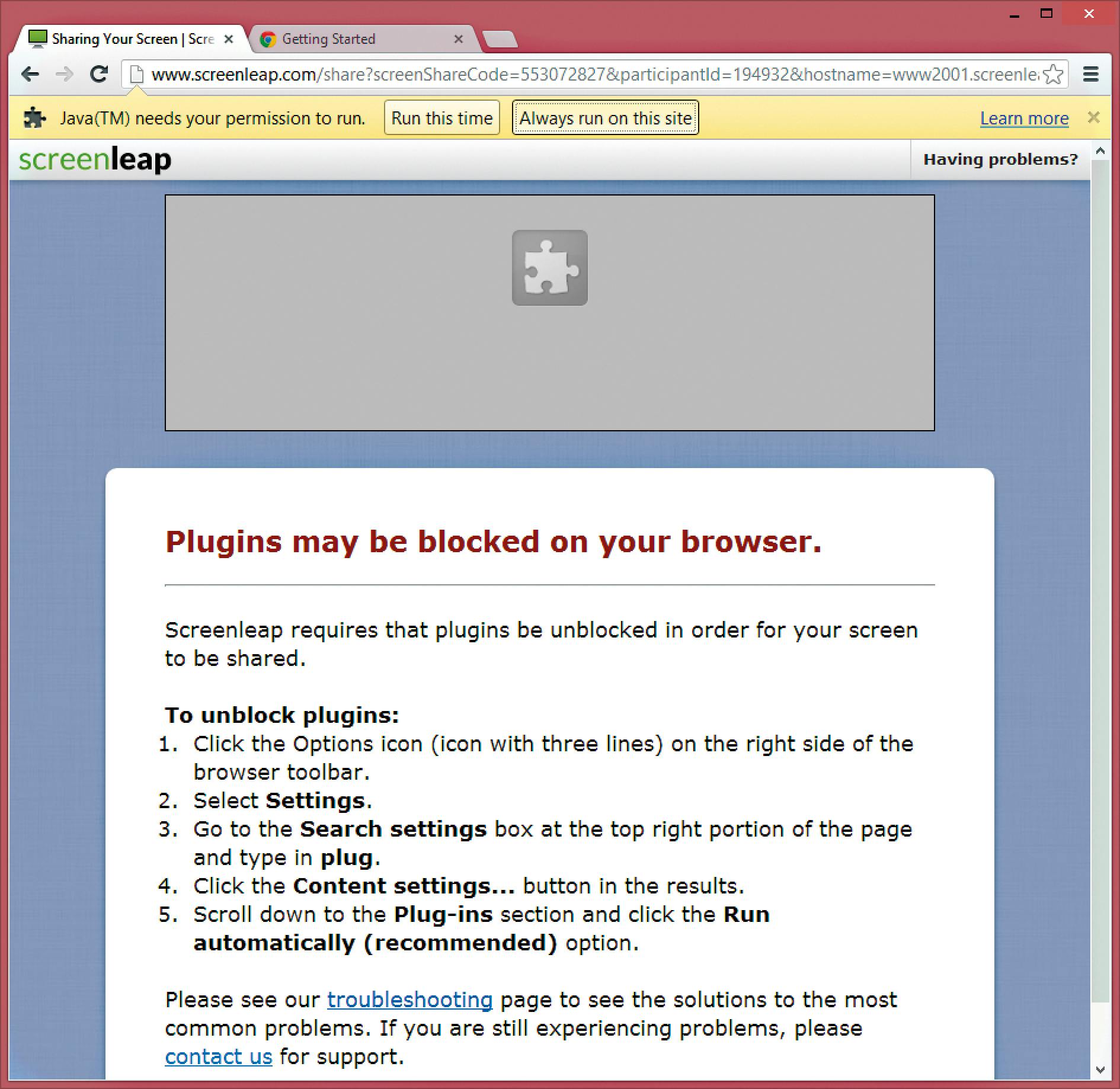
Task: Focus the address bar URL field
Action: (594, 74)
